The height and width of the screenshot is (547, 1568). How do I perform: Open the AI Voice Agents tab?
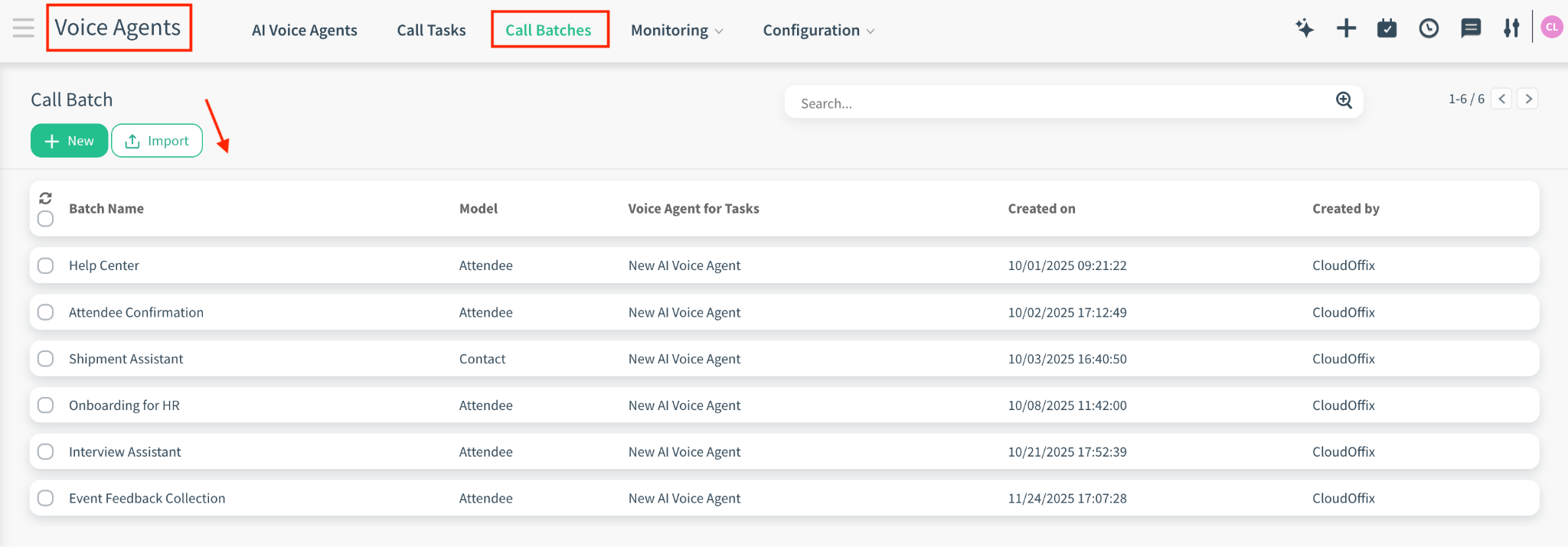304,31
